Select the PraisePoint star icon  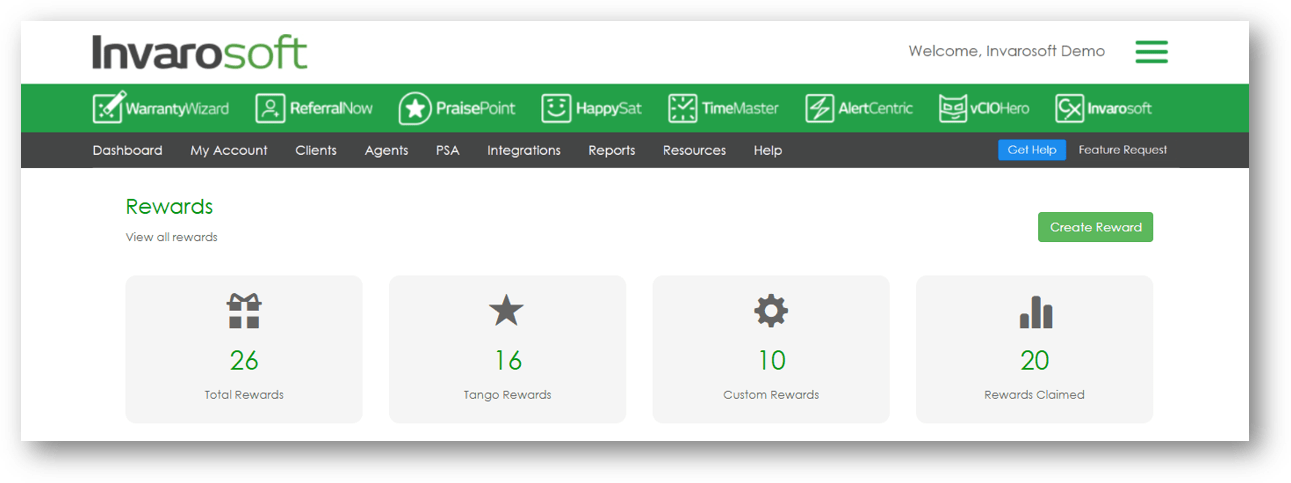pos(415,108)
